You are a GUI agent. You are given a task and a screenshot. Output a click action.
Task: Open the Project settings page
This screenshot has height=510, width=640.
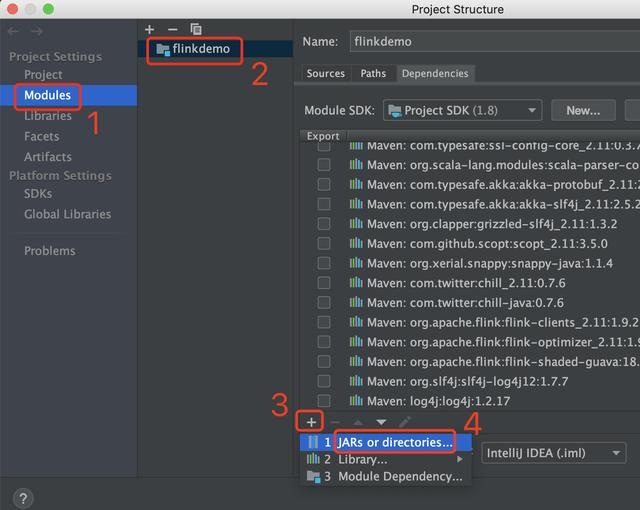43,75
